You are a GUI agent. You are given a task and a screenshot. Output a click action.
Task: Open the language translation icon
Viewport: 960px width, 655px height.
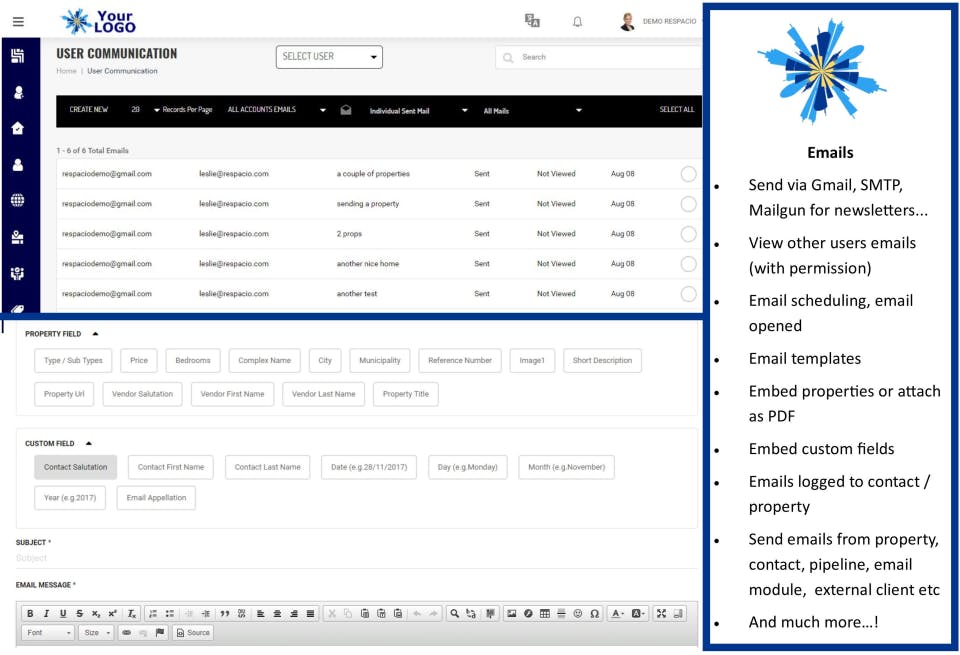pyautogui.click(x=532, y=21)
